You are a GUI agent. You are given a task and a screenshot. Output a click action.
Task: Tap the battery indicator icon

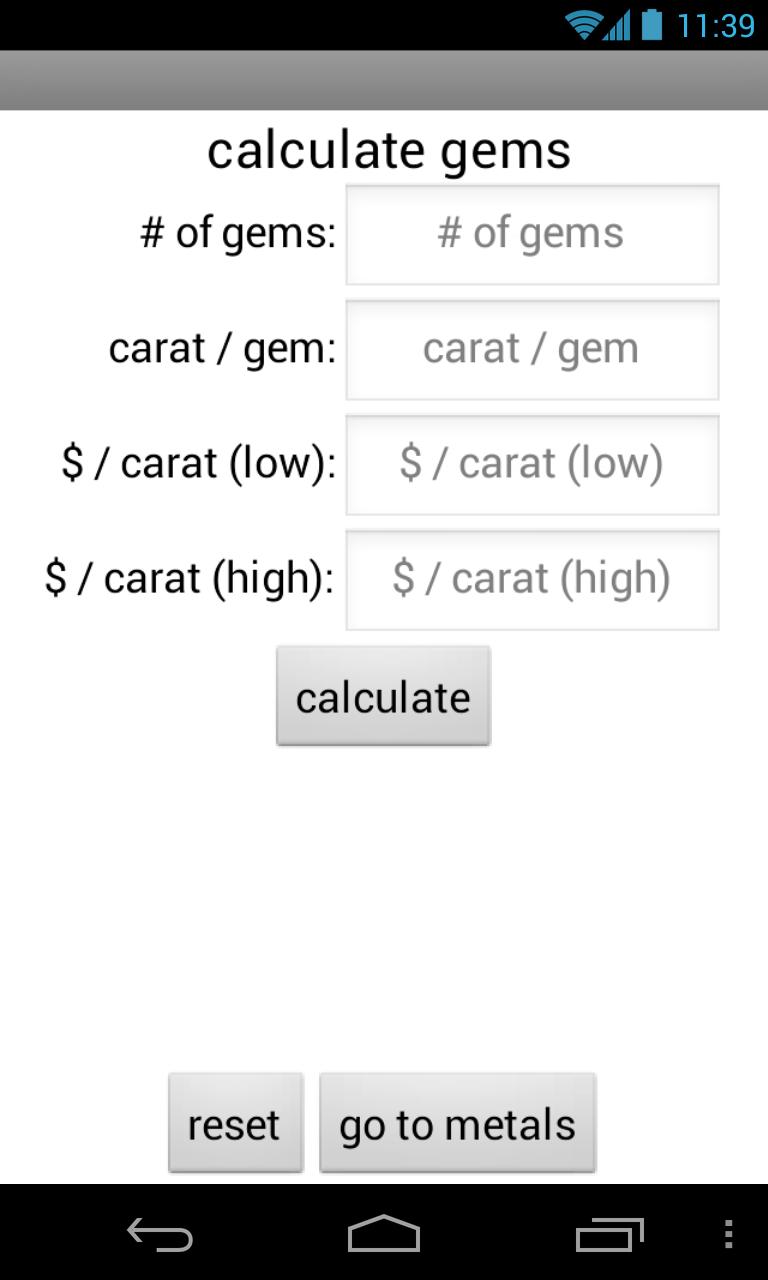tap(652, 25)
